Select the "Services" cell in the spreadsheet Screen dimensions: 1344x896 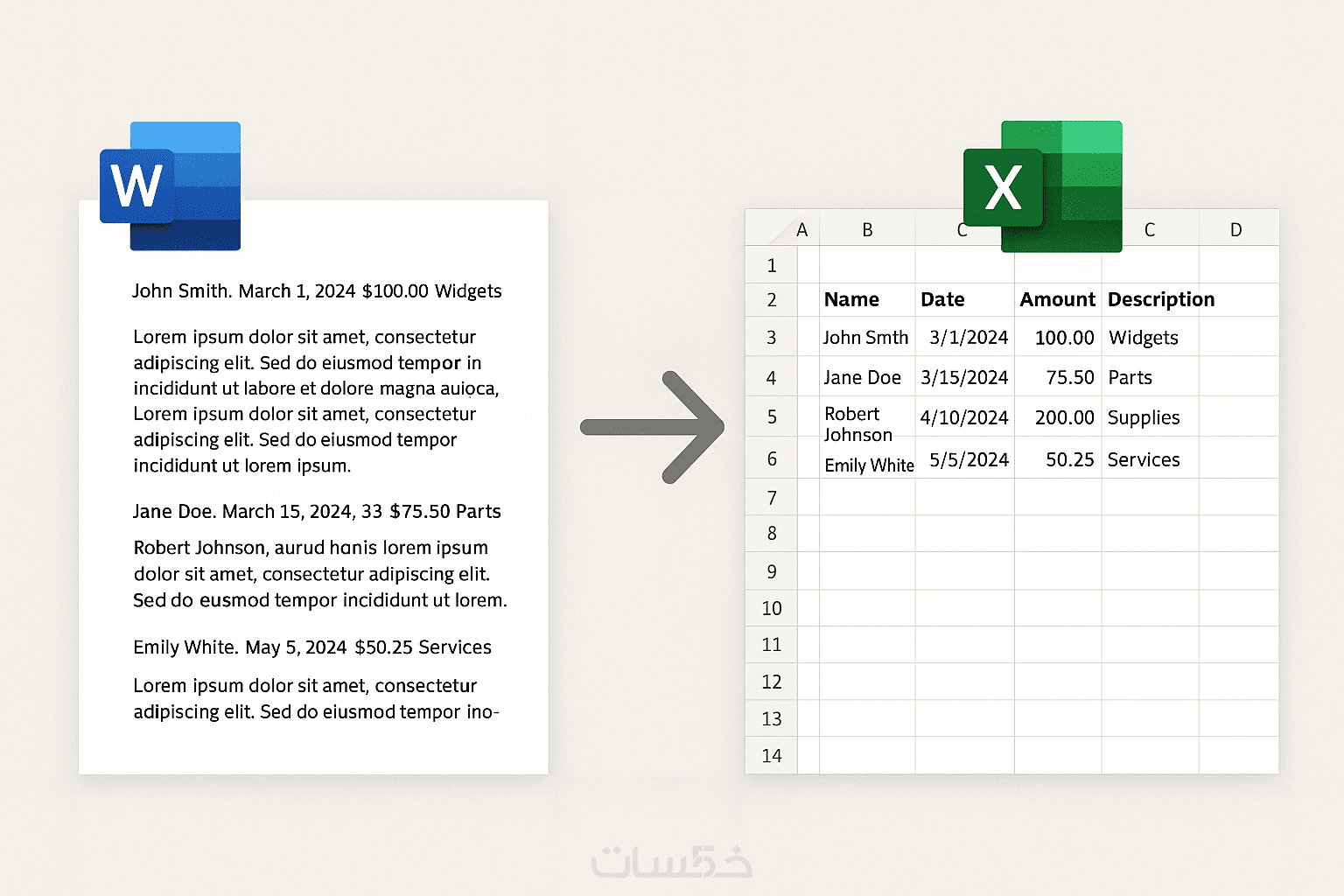[x=1151, y=458]
